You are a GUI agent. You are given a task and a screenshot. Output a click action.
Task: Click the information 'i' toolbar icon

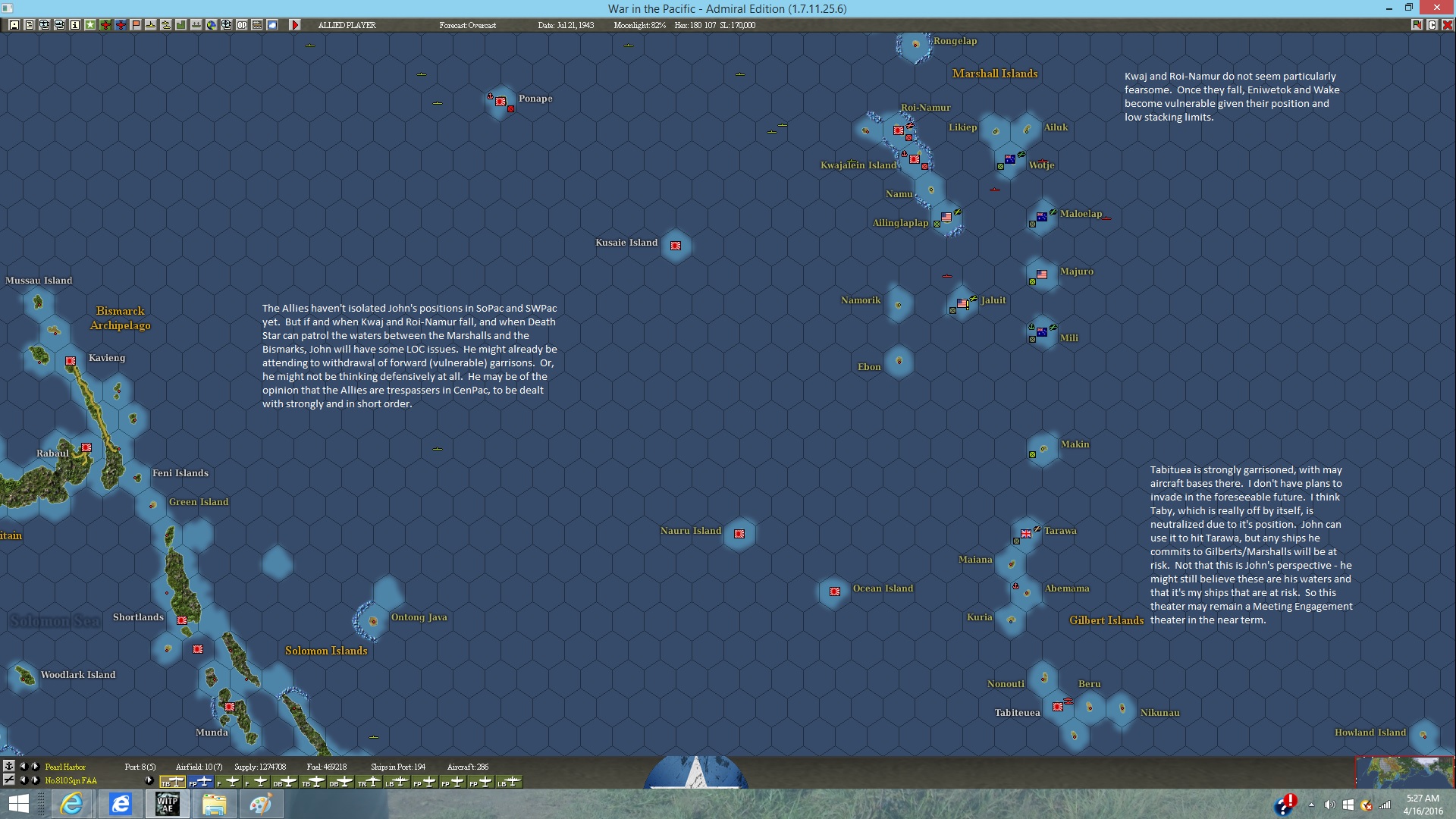pos(75,25)
